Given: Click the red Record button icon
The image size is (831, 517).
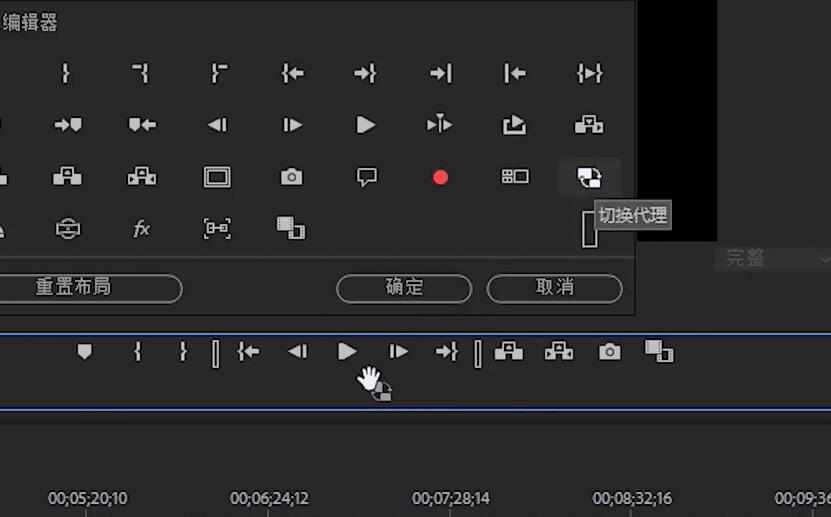Looking at the screenshot, I should 440,177.
